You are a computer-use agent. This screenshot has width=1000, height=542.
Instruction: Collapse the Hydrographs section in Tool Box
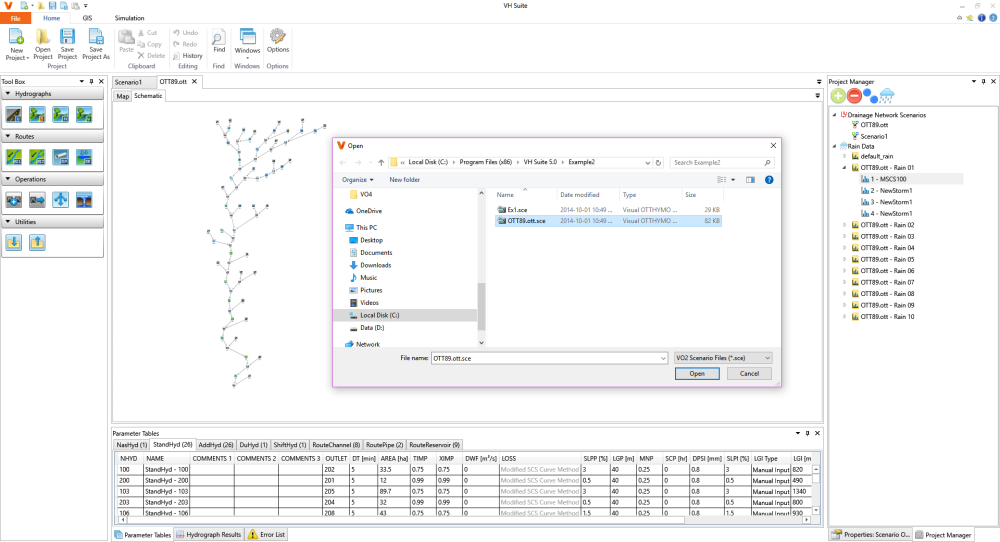point(8,94)
